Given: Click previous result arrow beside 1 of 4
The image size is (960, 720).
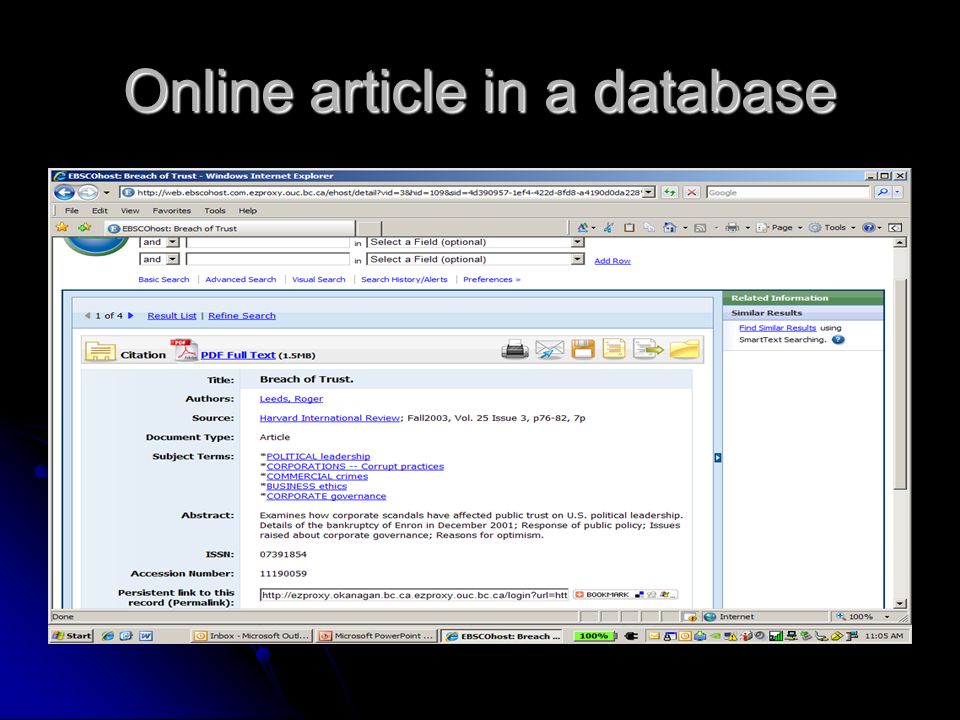Looking at the screenshot, I should coord(88,316).
